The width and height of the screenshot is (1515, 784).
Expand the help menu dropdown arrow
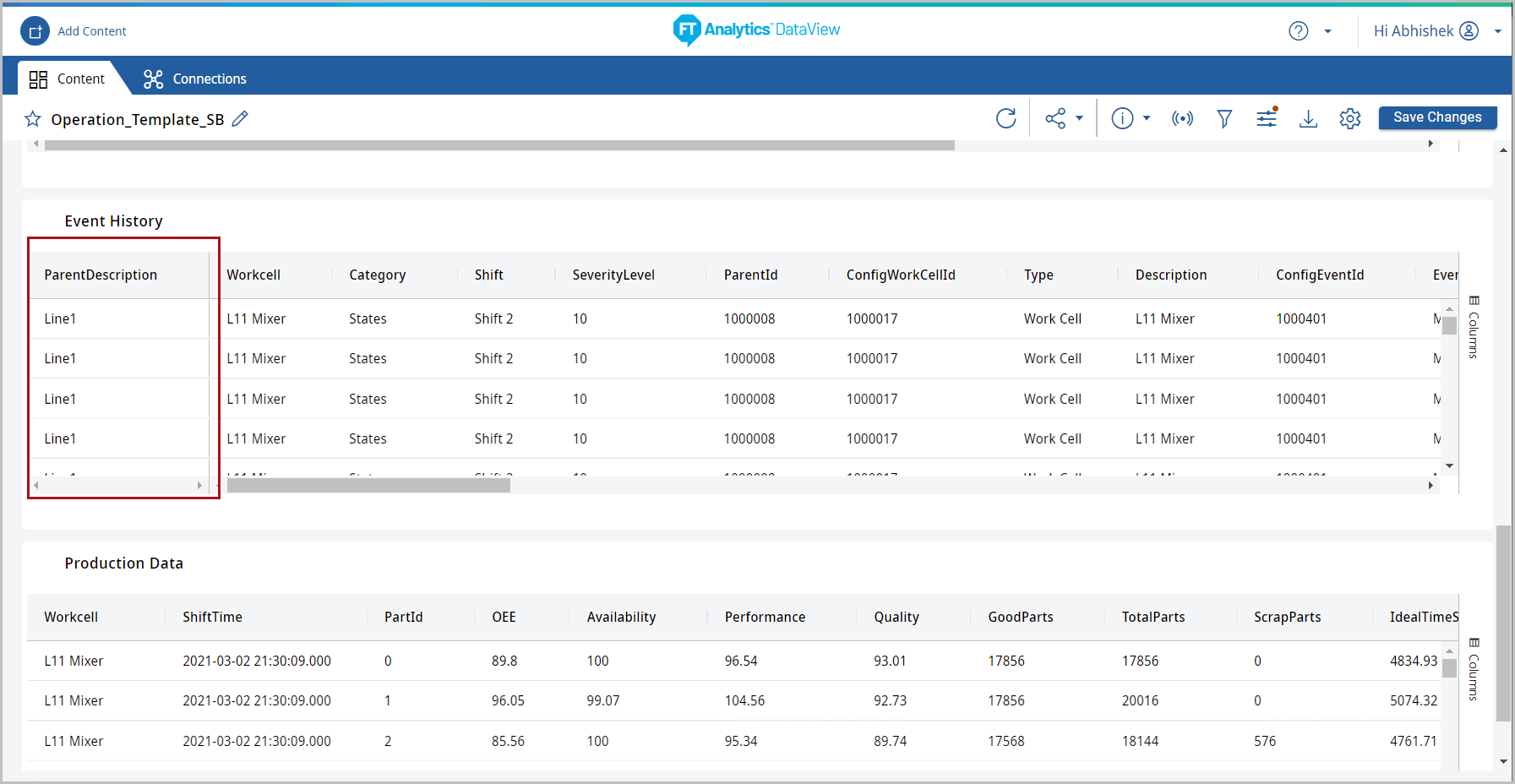click(1327, 31)
